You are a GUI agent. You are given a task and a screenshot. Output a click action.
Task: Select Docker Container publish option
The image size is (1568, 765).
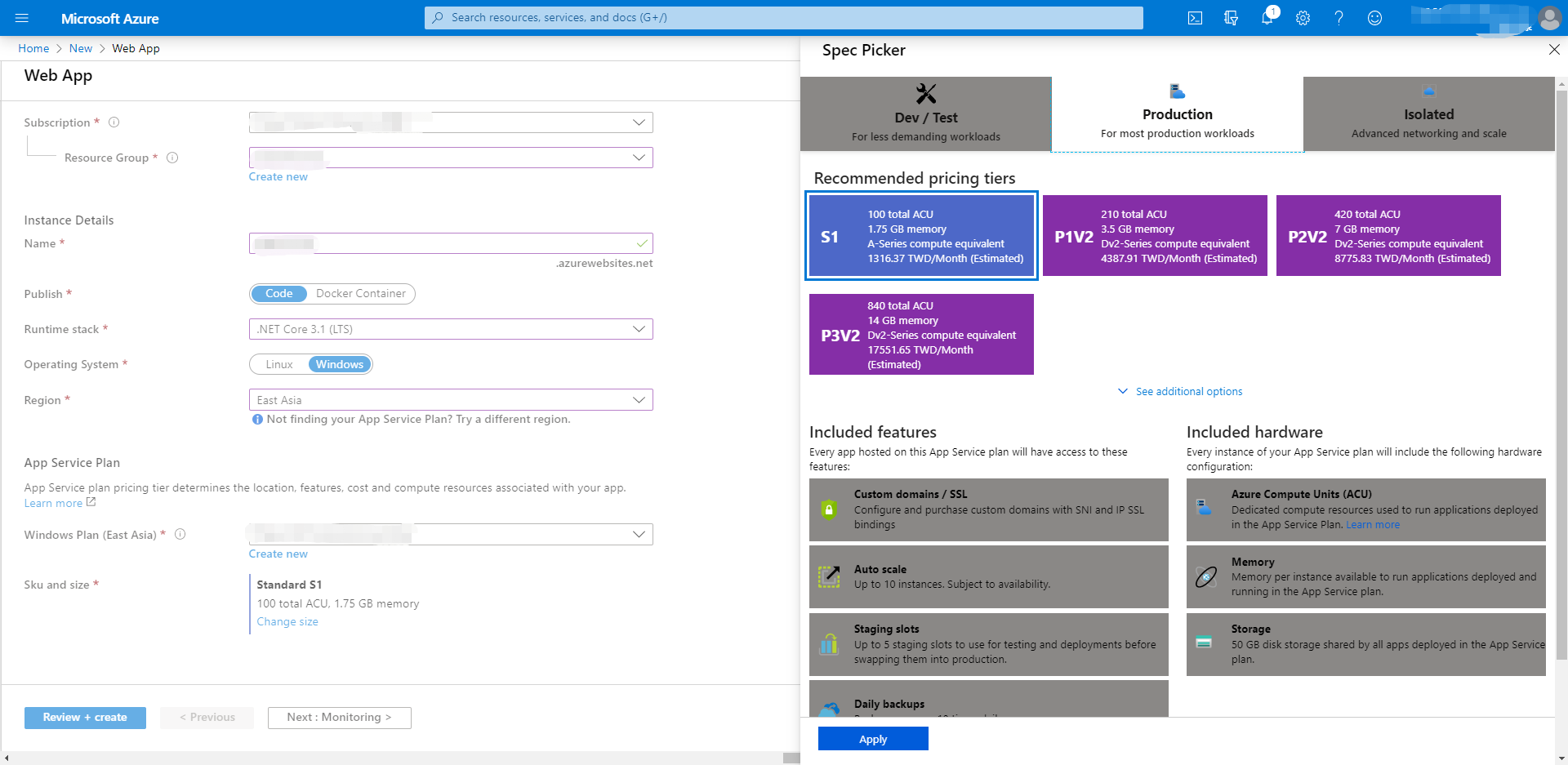tap(360, 294)
